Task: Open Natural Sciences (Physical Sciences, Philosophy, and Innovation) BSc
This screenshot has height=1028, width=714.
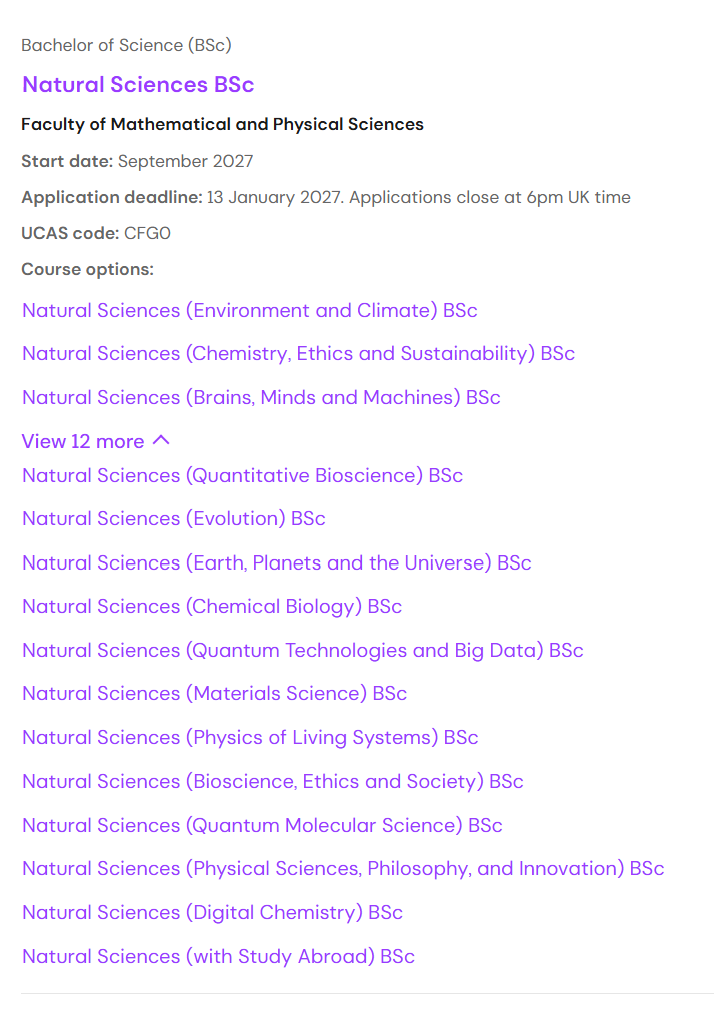Action: [x=343, y=868]
